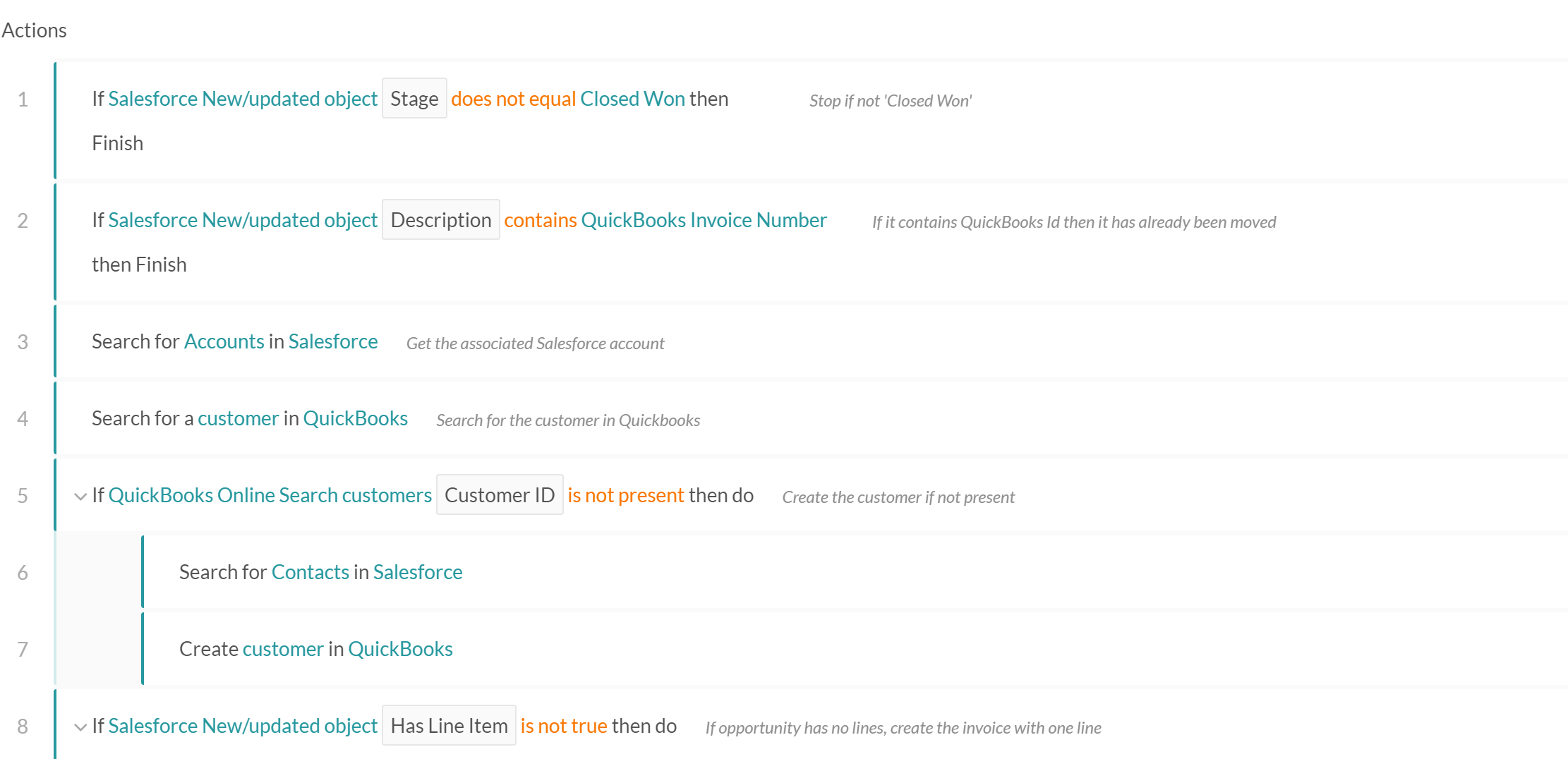This screenshot has width=1568, height=759.
Task: Select comment 'Search for the customer in Quickbooks'
Action: (568, 420)
